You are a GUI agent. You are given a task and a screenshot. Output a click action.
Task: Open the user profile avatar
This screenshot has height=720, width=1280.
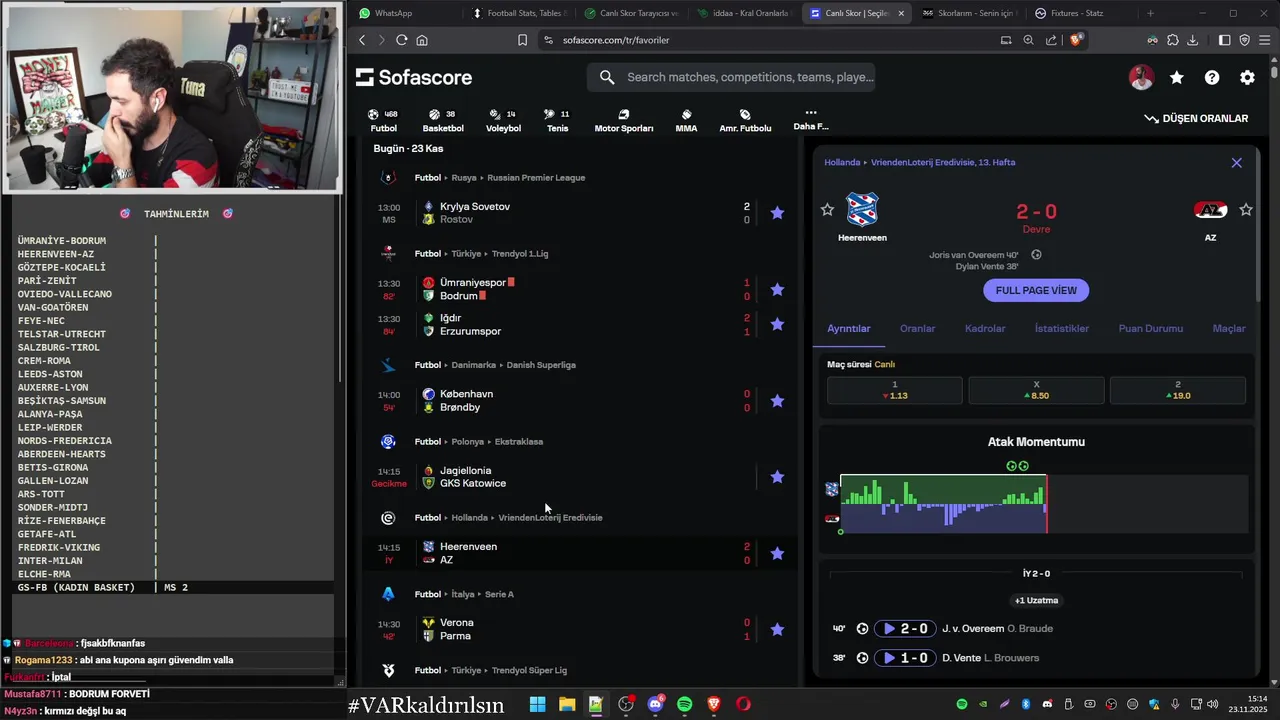[1141, 77]
